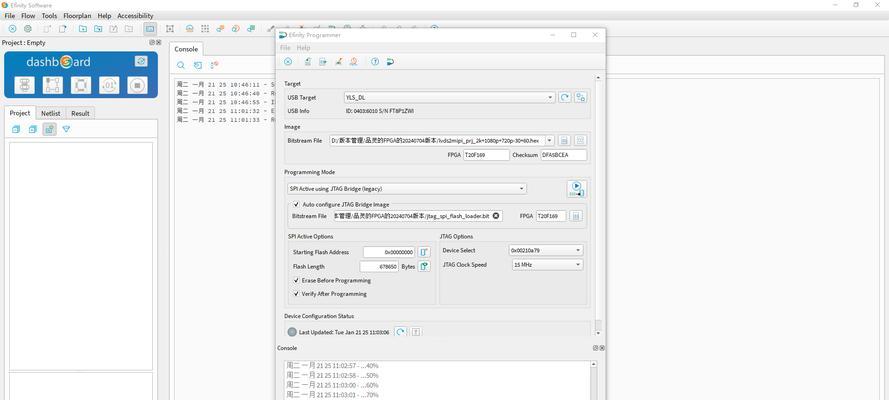The image size is (889, 400).
Task: Open the File menu in Efinity Software
Action: 10,16
